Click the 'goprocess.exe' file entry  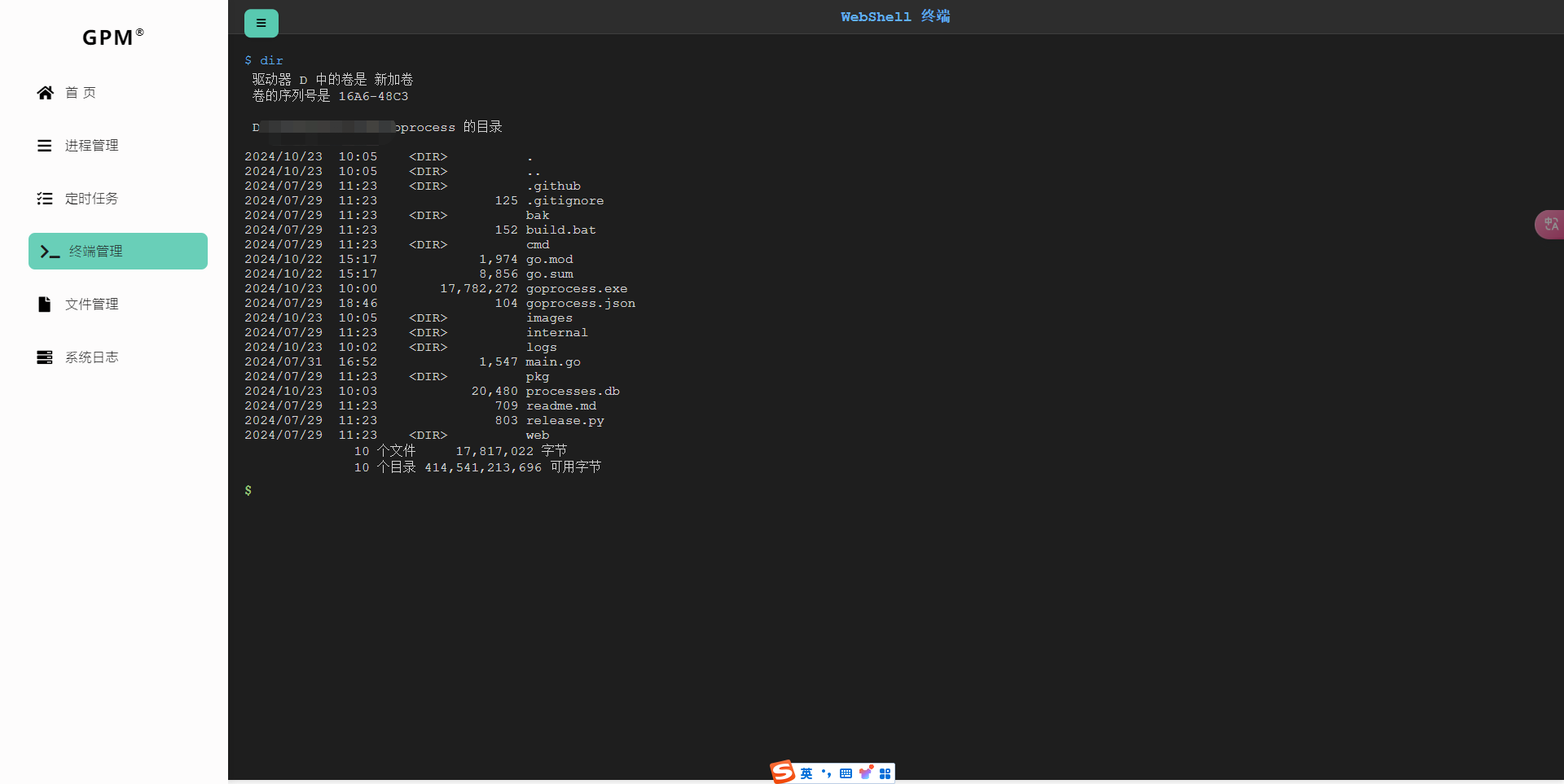pos(577,289)
